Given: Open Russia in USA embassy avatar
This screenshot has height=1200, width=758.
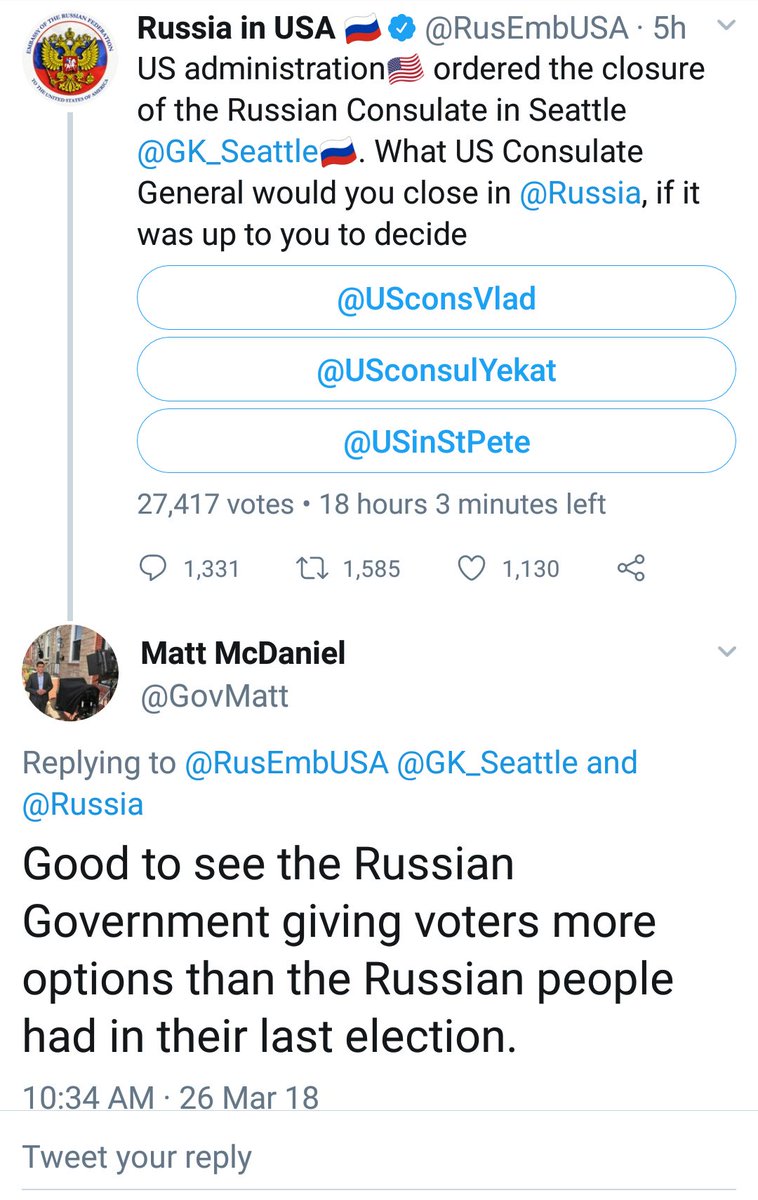Looking at the screenshot, I should (67, 61).
